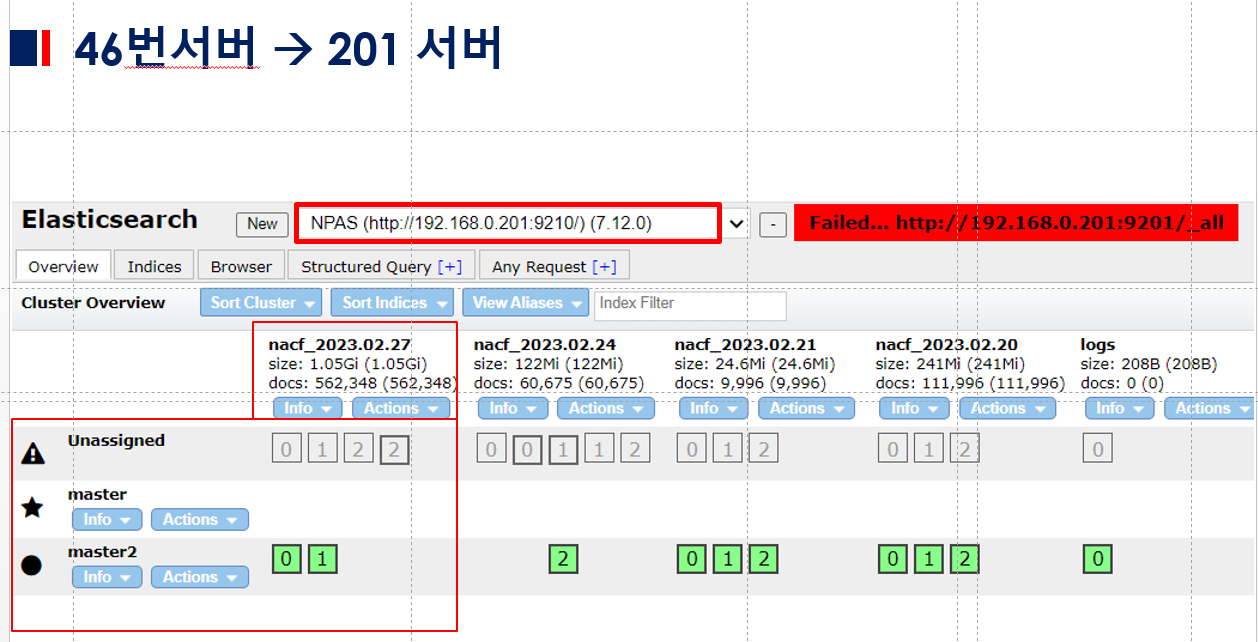The image size is (1258, 642).
Task: Select master2 green shard 2 of nacf_2023.02.20
Action: tap(965, 558)
